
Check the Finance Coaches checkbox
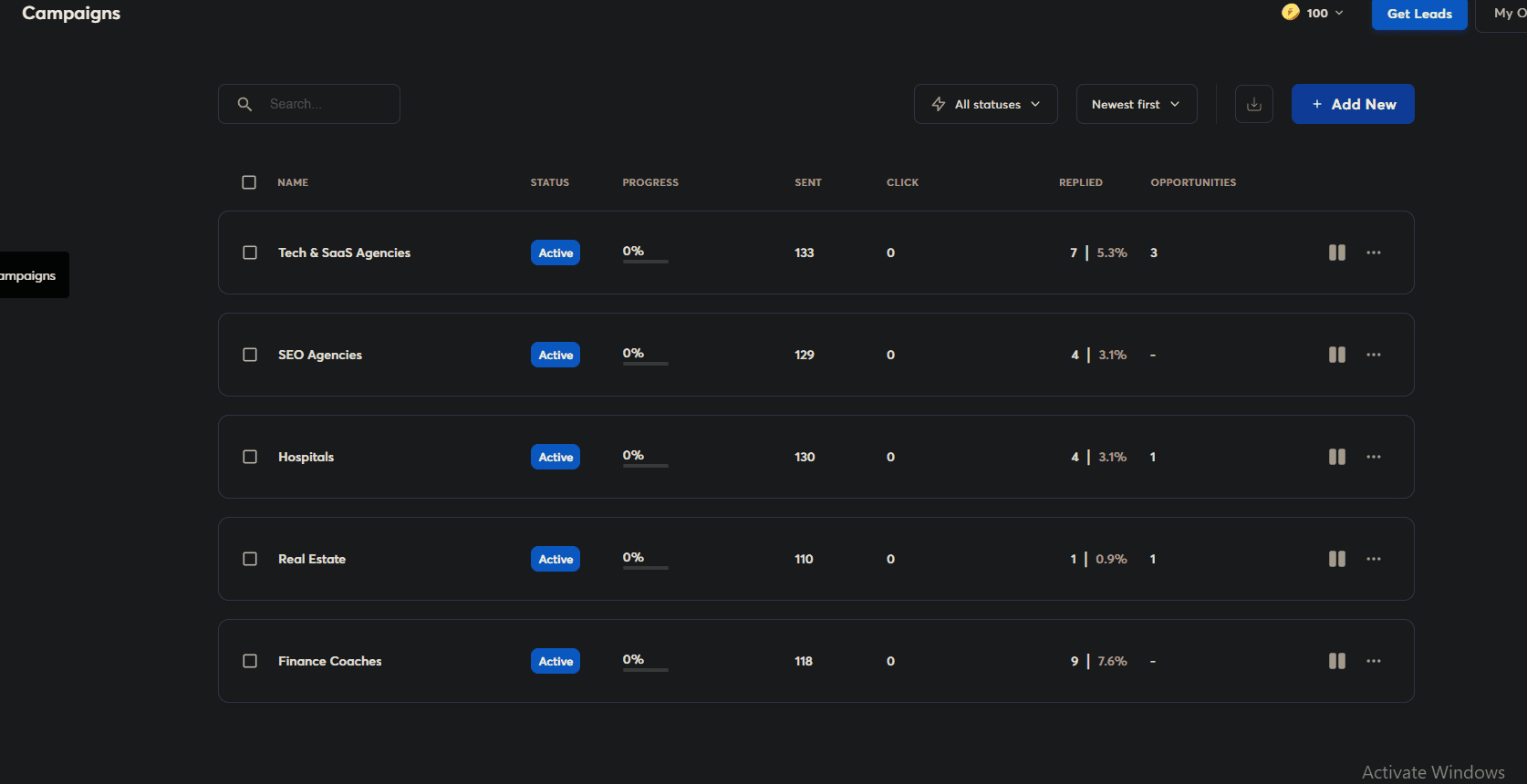click(x=250, y=661)
